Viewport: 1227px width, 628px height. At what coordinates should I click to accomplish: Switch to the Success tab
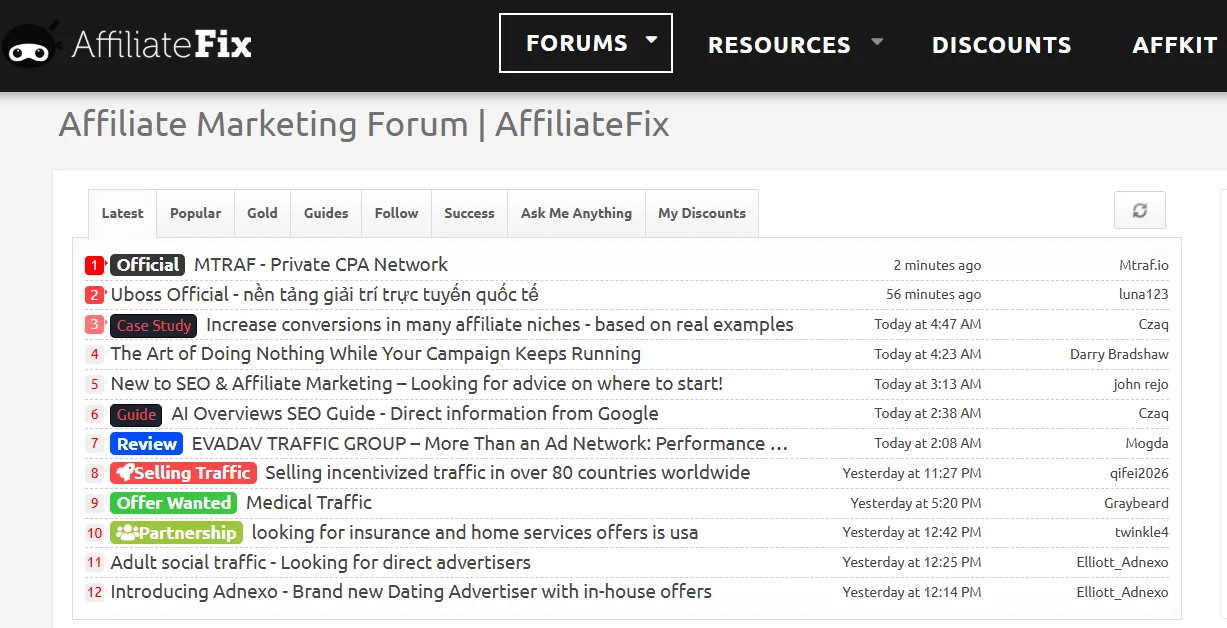coord(469,213)
